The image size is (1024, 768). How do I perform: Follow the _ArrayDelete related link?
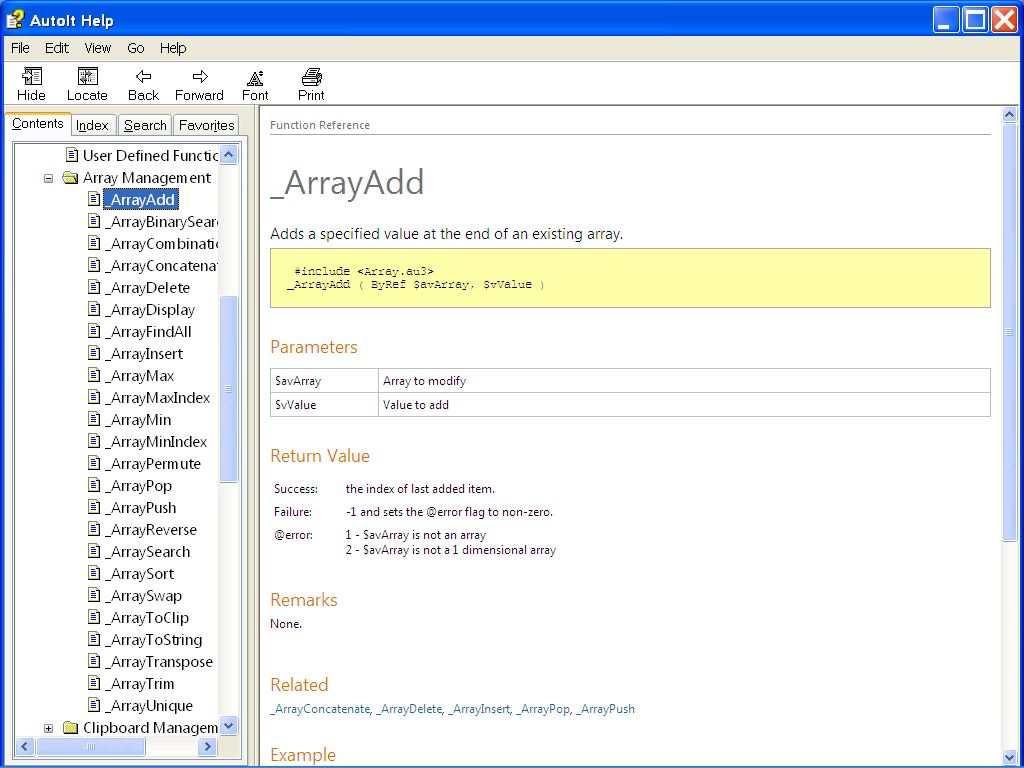tap(409, 709)
